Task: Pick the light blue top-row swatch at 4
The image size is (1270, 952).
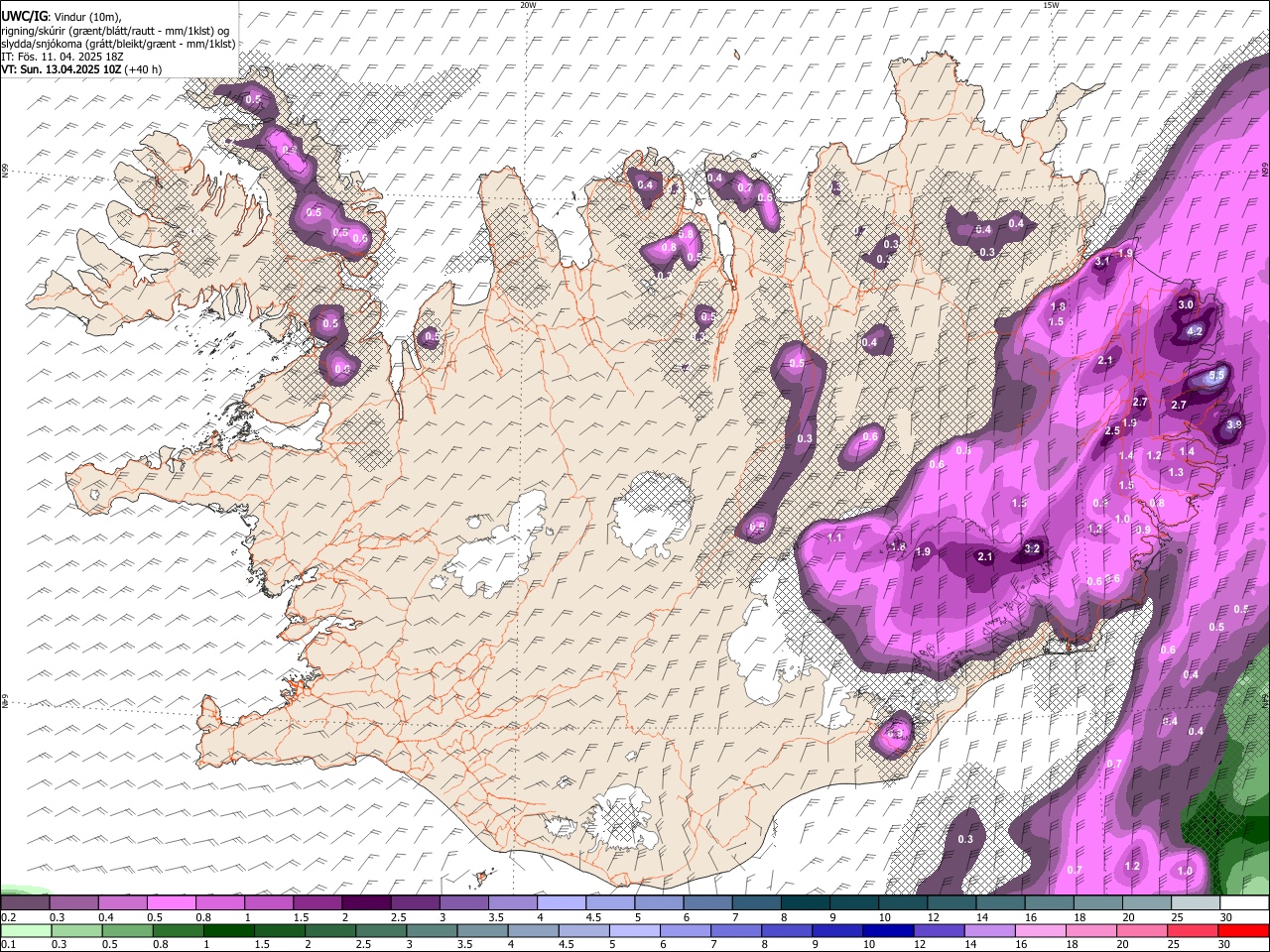Action: [562, 903]
